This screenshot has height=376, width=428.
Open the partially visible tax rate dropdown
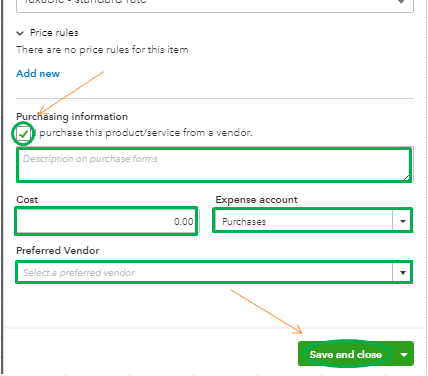click(215, 5)
